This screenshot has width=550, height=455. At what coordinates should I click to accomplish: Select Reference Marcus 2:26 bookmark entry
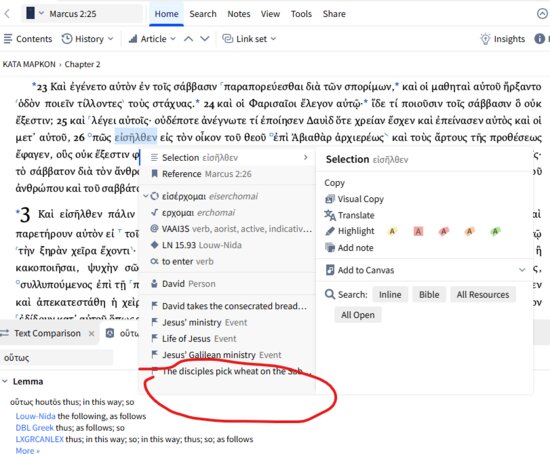click(x=201, y=174)
